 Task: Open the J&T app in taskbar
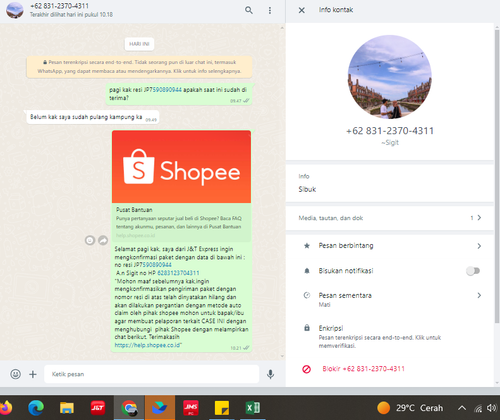(98, 407)
